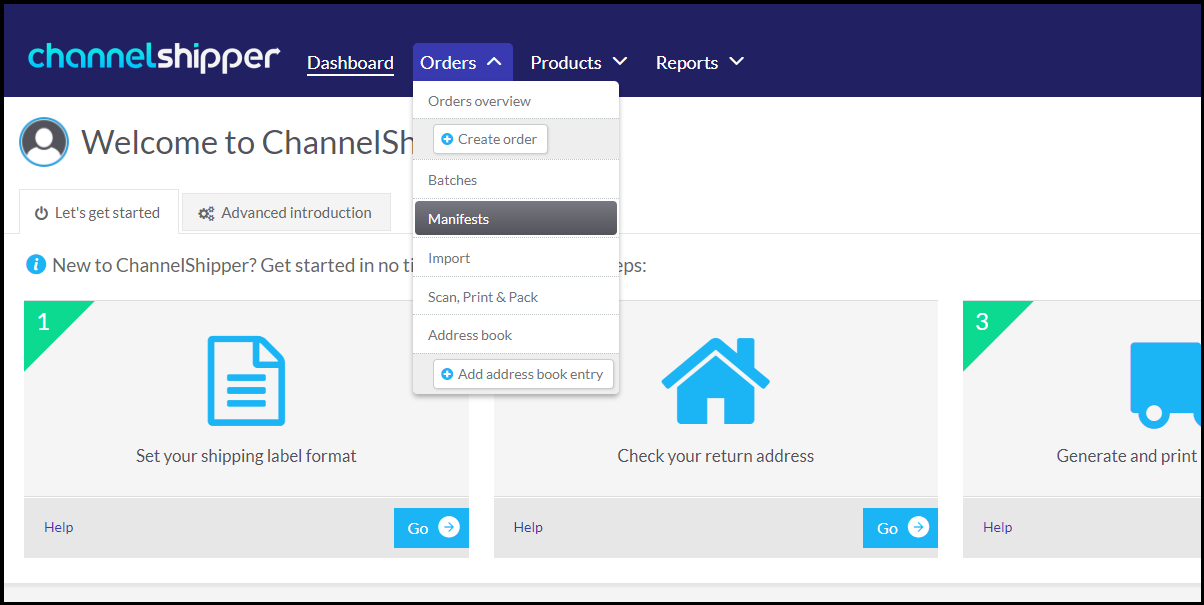Open Scan, Print & Pack

point(483,297)
